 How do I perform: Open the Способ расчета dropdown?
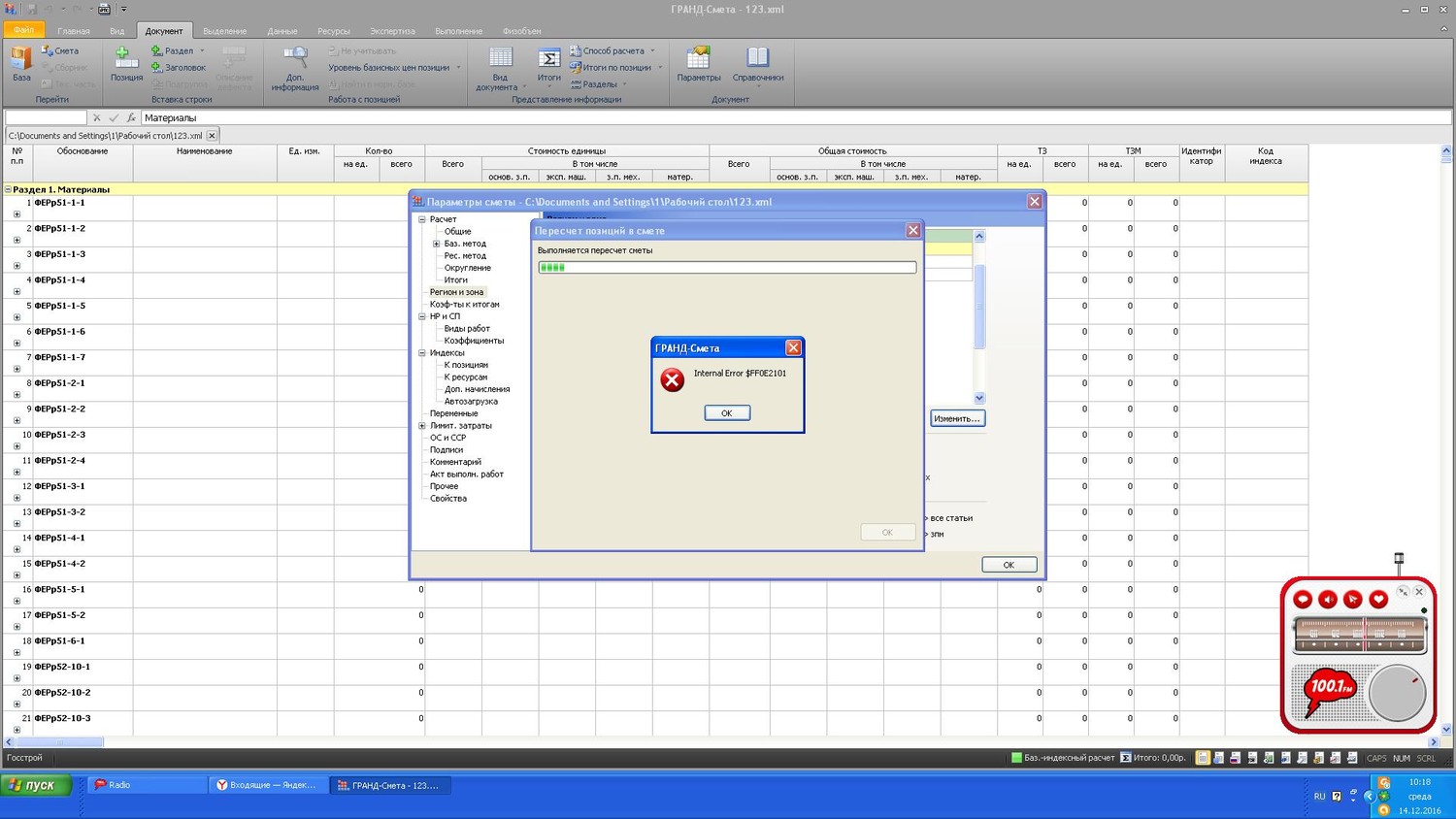tap(613, 50)
